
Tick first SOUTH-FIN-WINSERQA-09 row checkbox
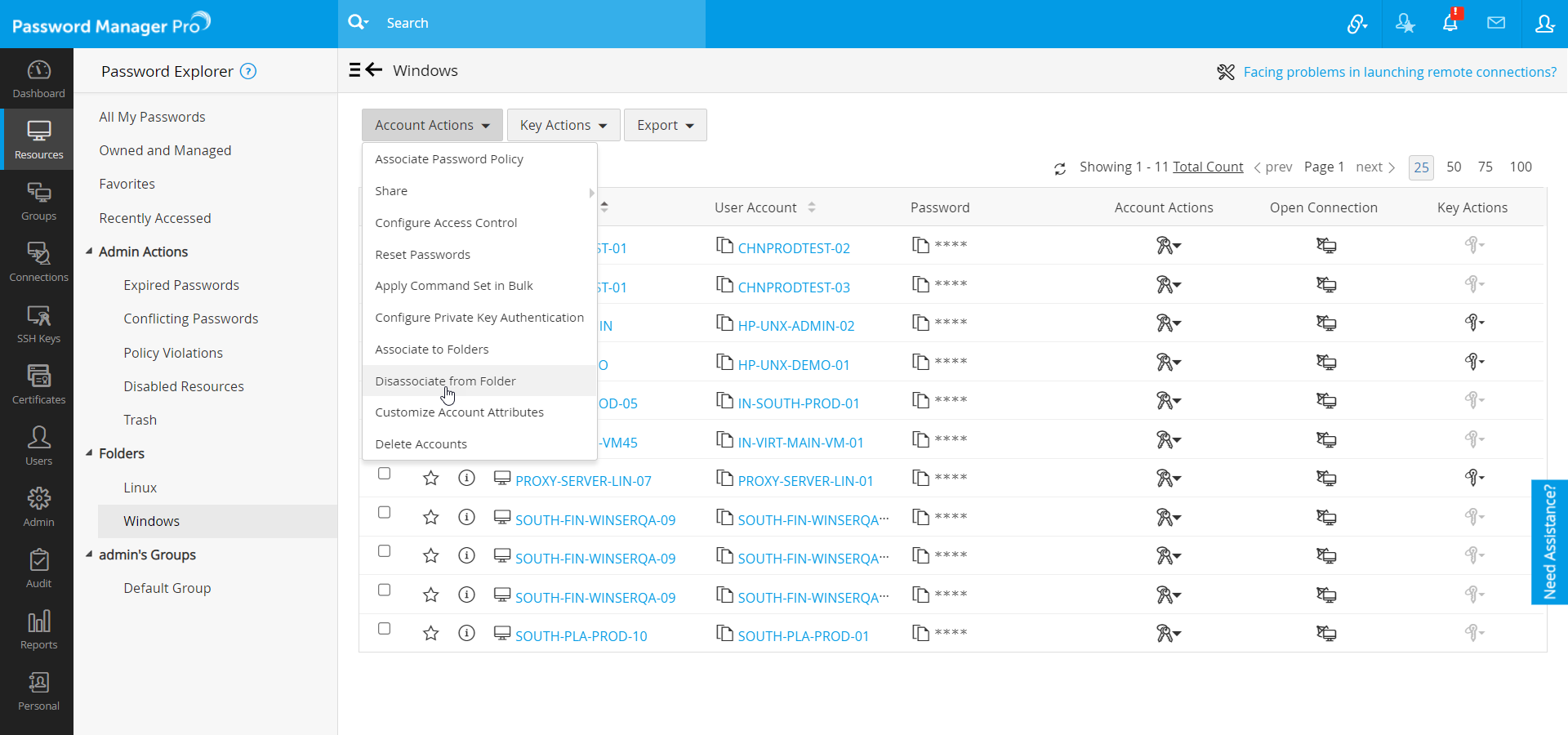(x=385, y=513)
